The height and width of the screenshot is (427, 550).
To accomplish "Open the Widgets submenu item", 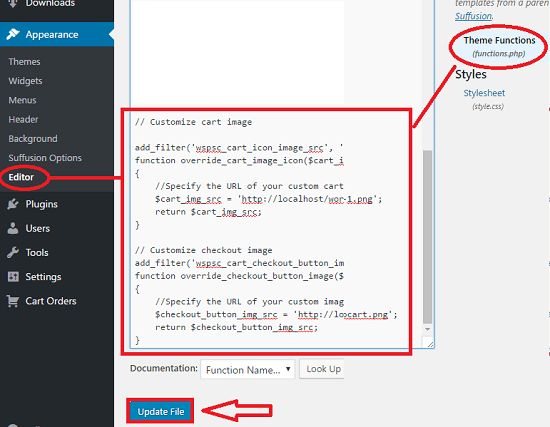I will [25, 81].
